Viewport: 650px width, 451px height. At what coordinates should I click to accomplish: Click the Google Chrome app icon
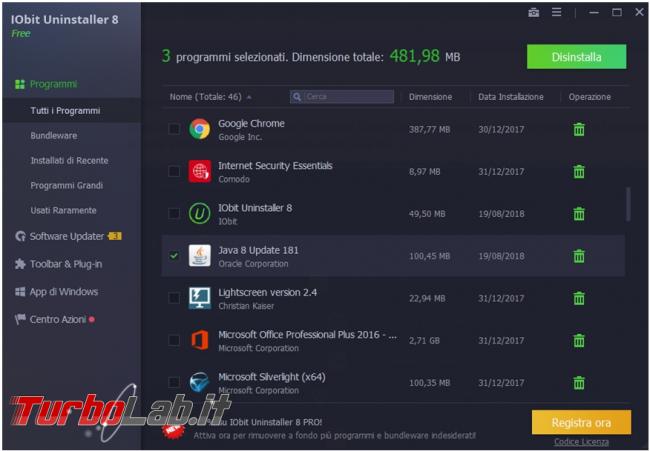[199, 129]
